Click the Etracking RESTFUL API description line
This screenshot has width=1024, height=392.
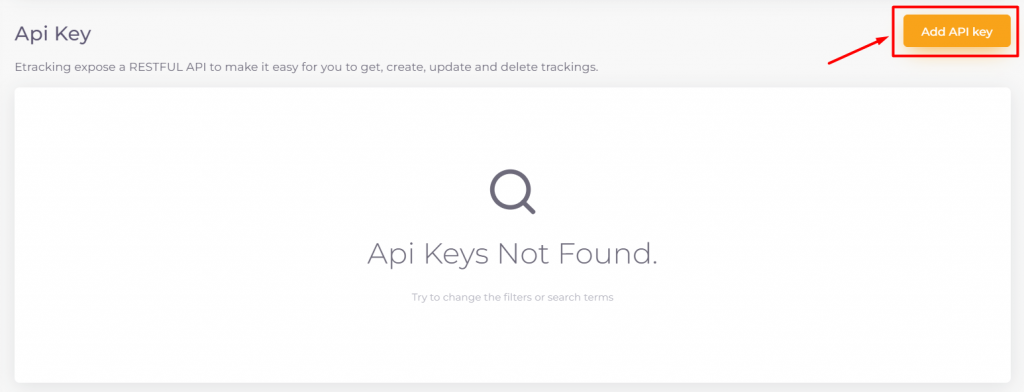click(x=306, y=67)
